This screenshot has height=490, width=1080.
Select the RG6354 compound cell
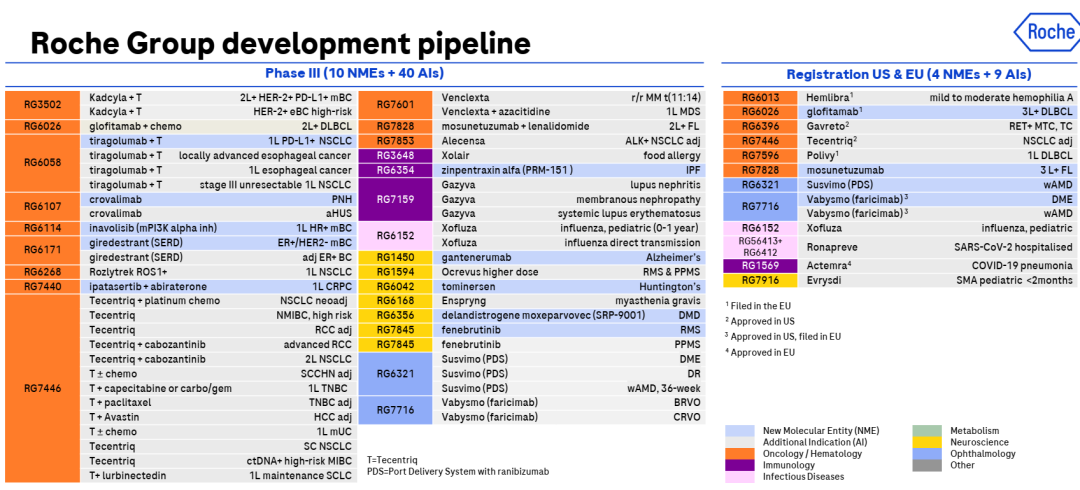(x=395, y=170)
